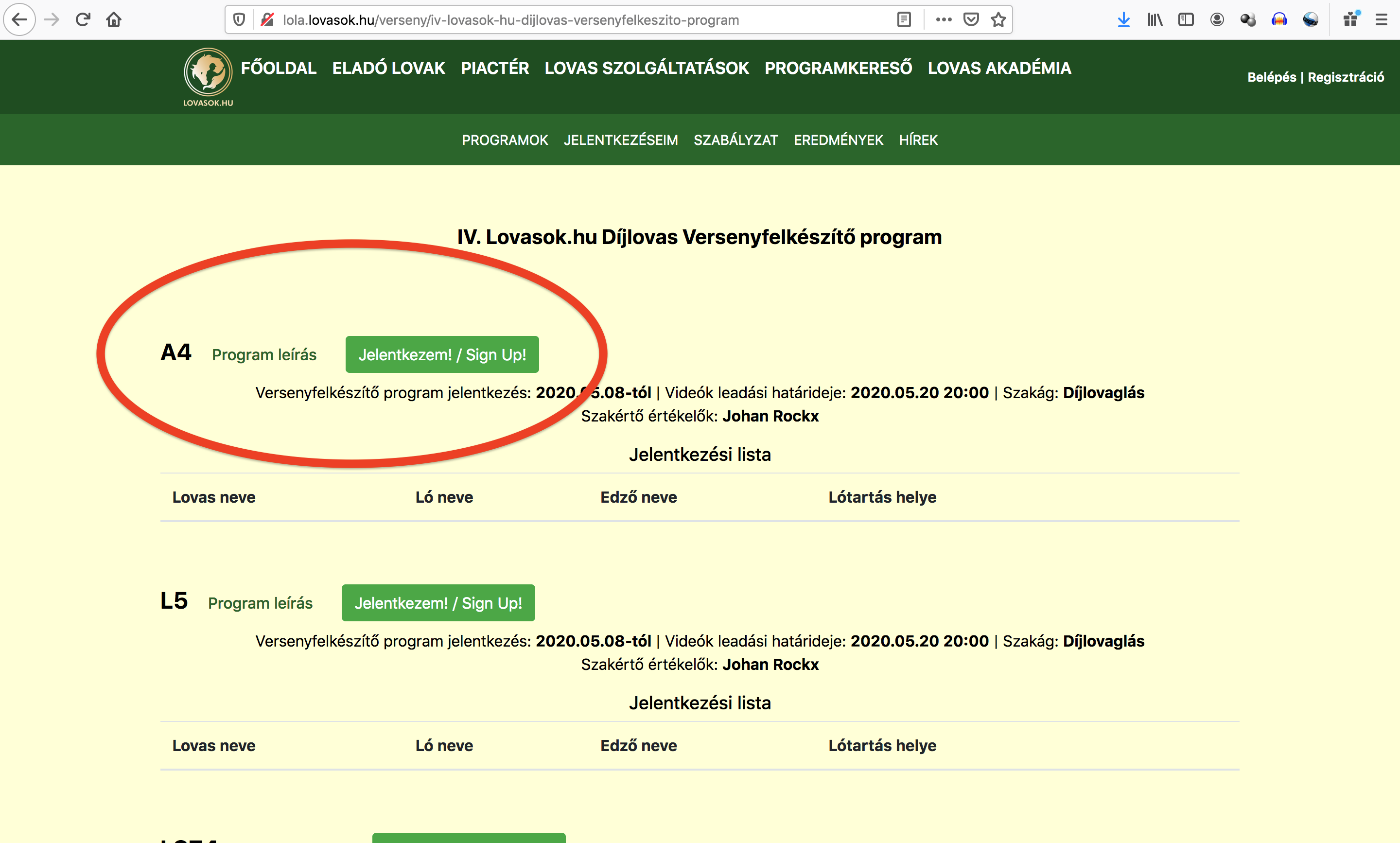Click Johan Rockx name under L5
Viewport: 1400px width, 843px height.
770,664
